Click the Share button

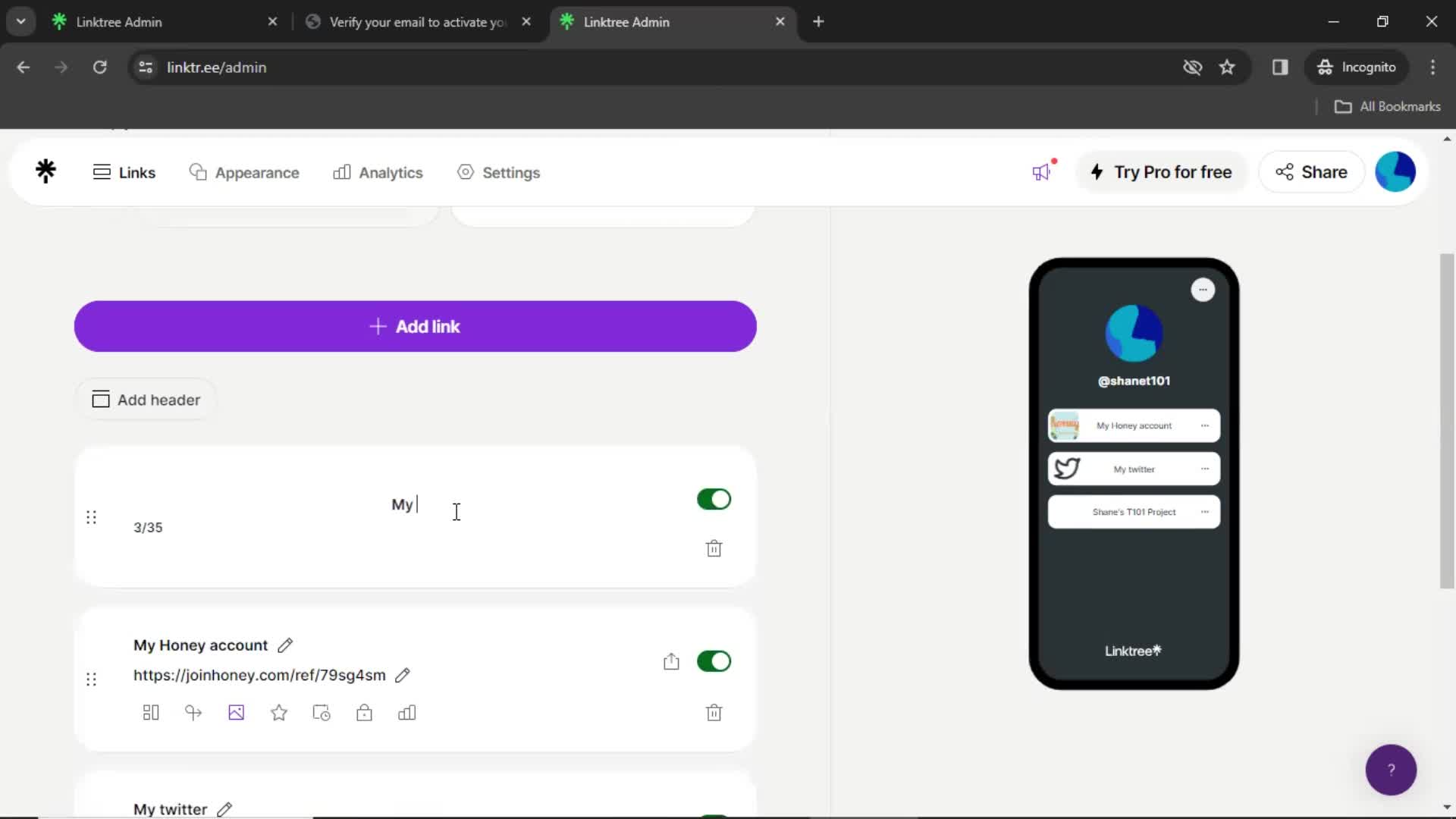click(1311, 172)
